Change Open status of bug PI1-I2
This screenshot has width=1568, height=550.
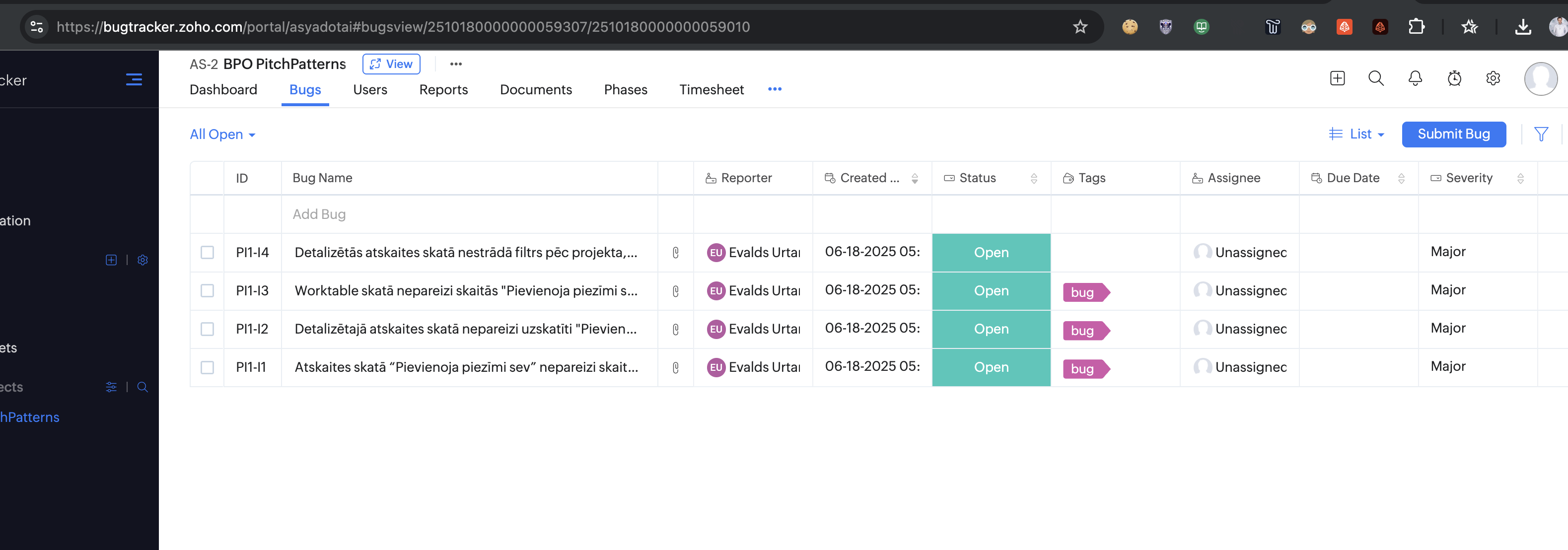(x=991, y=329)
